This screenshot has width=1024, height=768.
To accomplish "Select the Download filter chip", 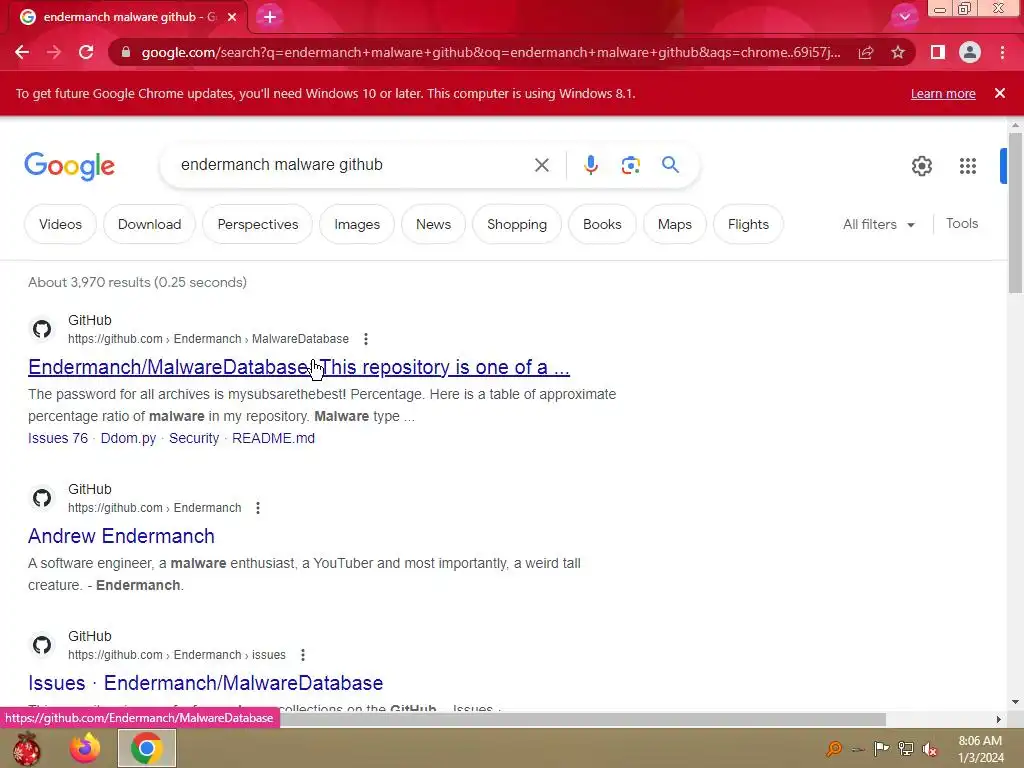I will click(x=150, y=224).
